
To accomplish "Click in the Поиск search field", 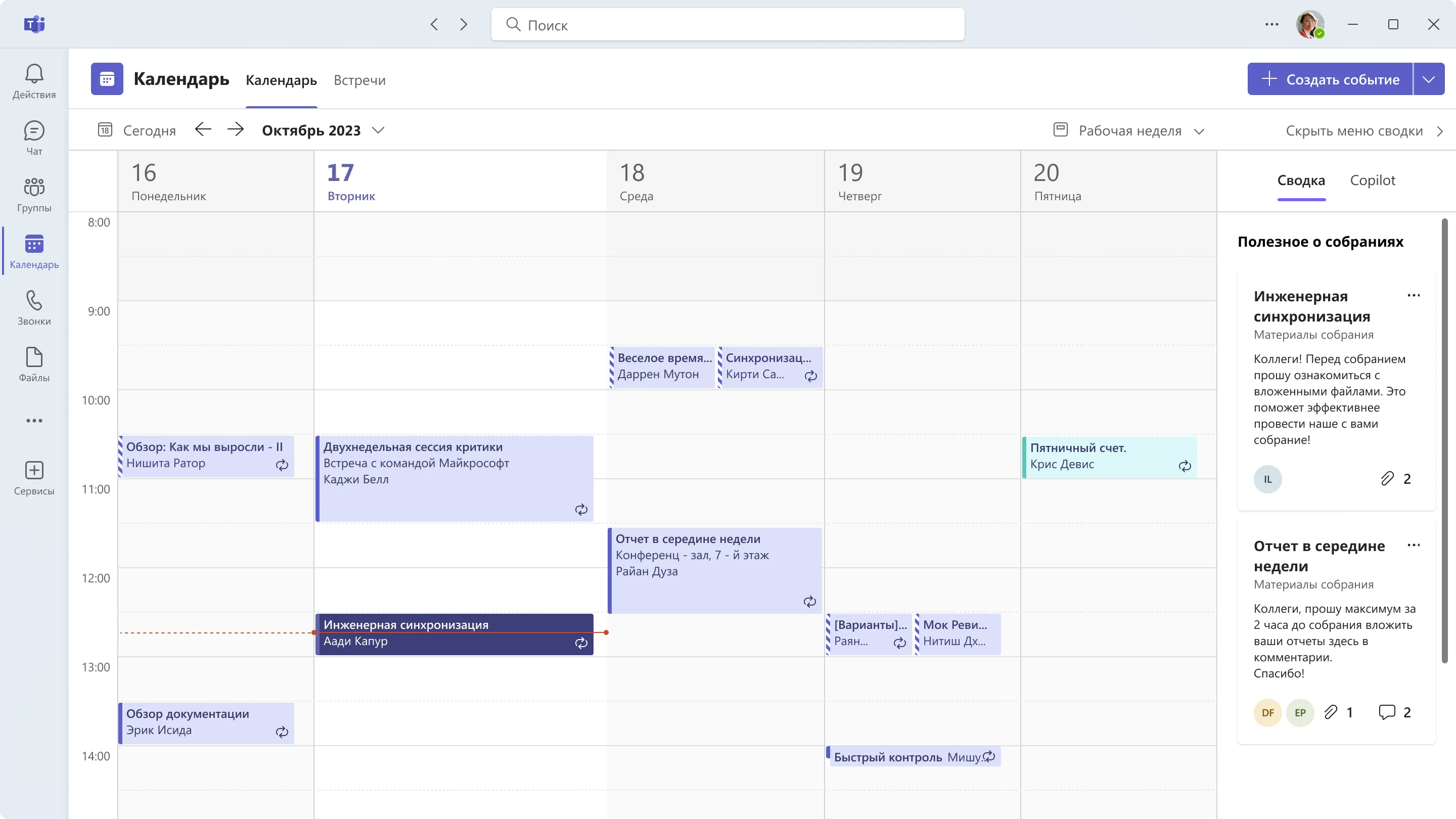I will pos(728,24).
